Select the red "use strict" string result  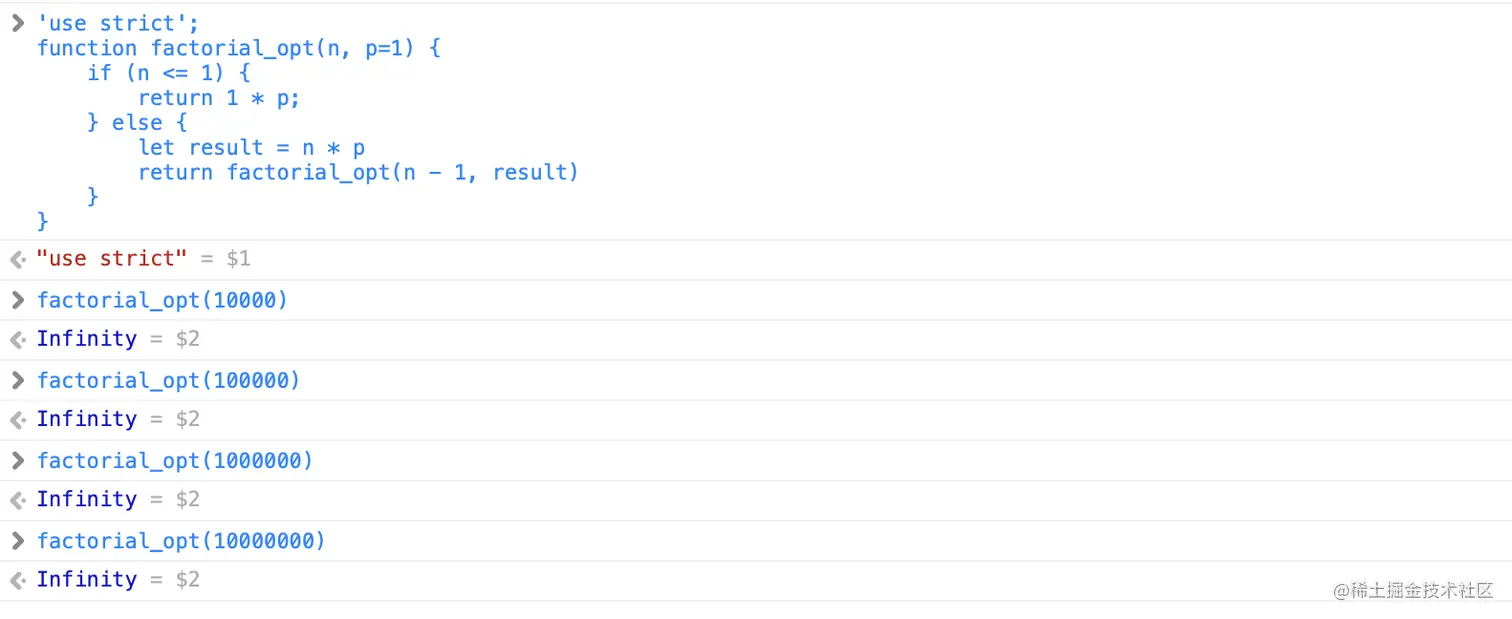111,259
